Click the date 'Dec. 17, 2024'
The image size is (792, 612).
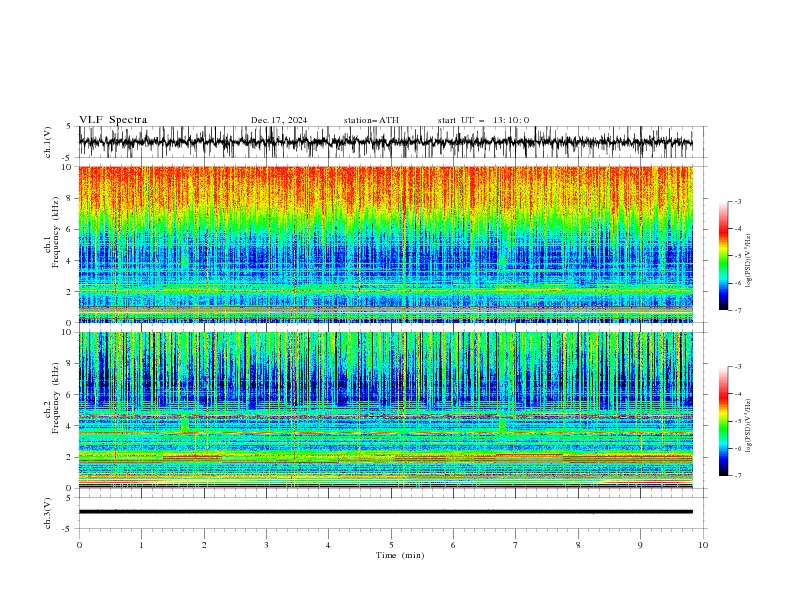click(x=279, y=120)
